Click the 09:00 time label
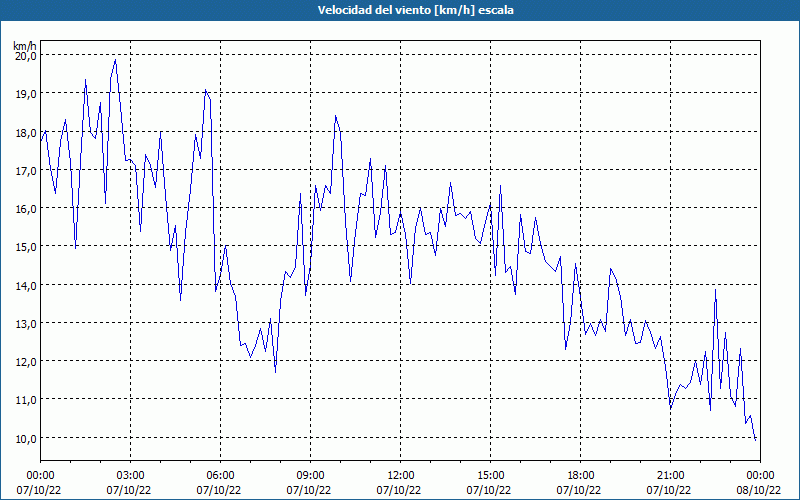The width and height of the screenshot is (800, 500). 310,476
